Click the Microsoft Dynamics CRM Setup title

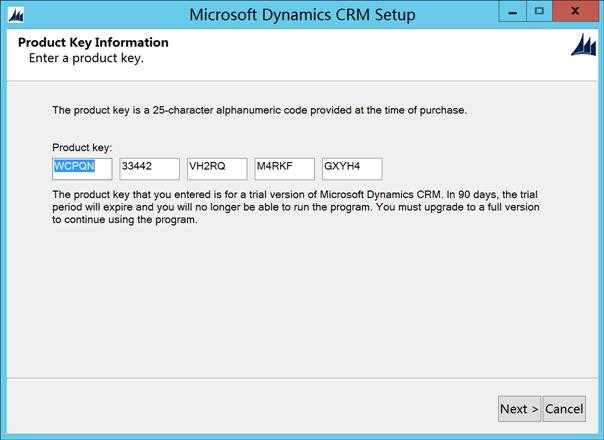pyautogui.click(x=302, y=15)
